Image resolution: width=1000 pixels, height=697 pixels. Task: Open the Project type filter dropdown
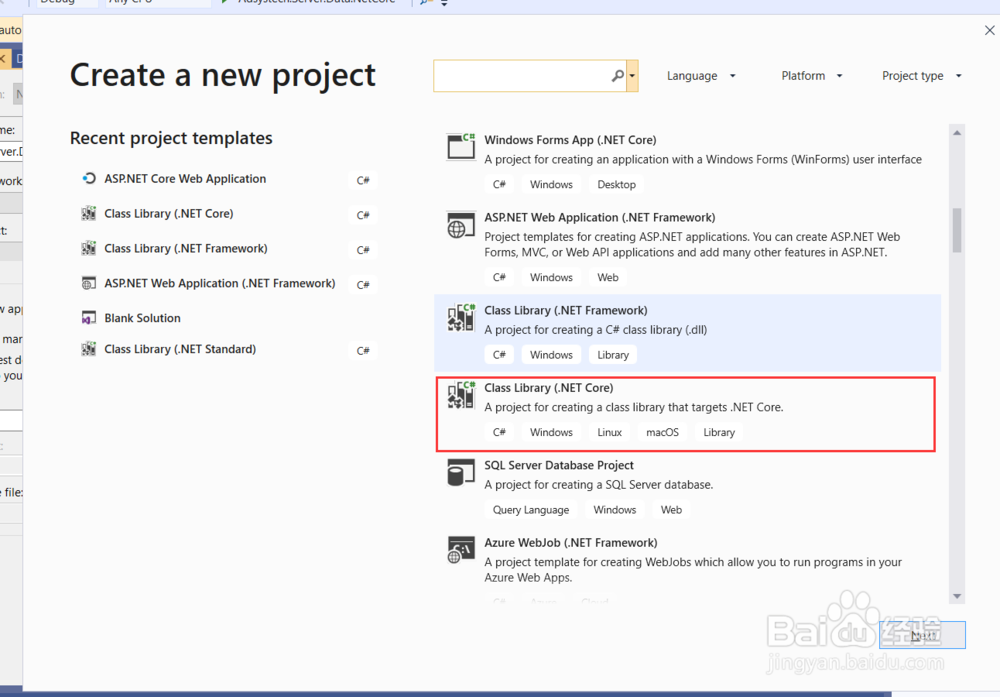pyautogui.click(x=922, y=76)
